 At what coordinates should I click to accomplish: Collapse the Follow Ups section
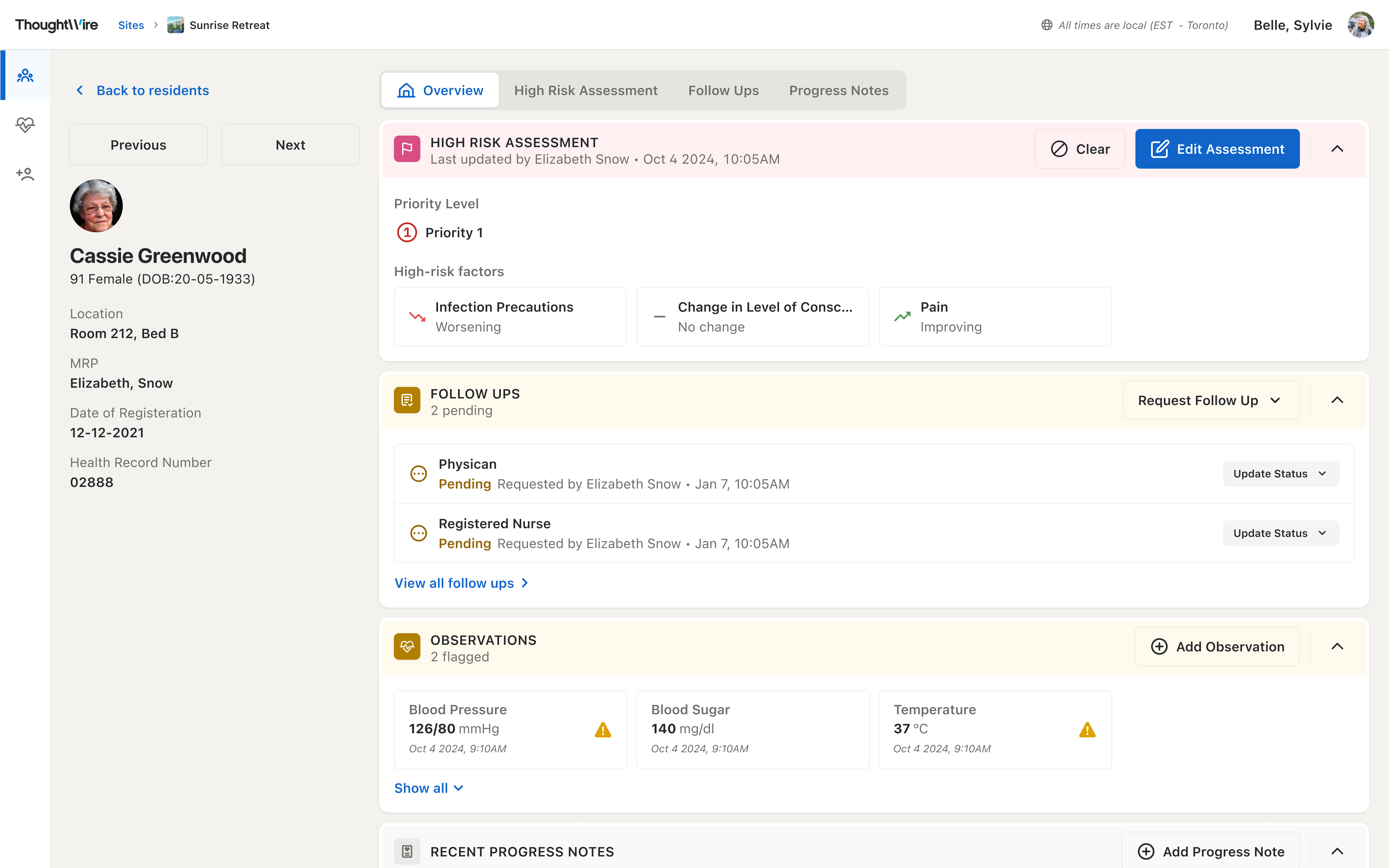pyautogui.click(x=1337, y=400)
